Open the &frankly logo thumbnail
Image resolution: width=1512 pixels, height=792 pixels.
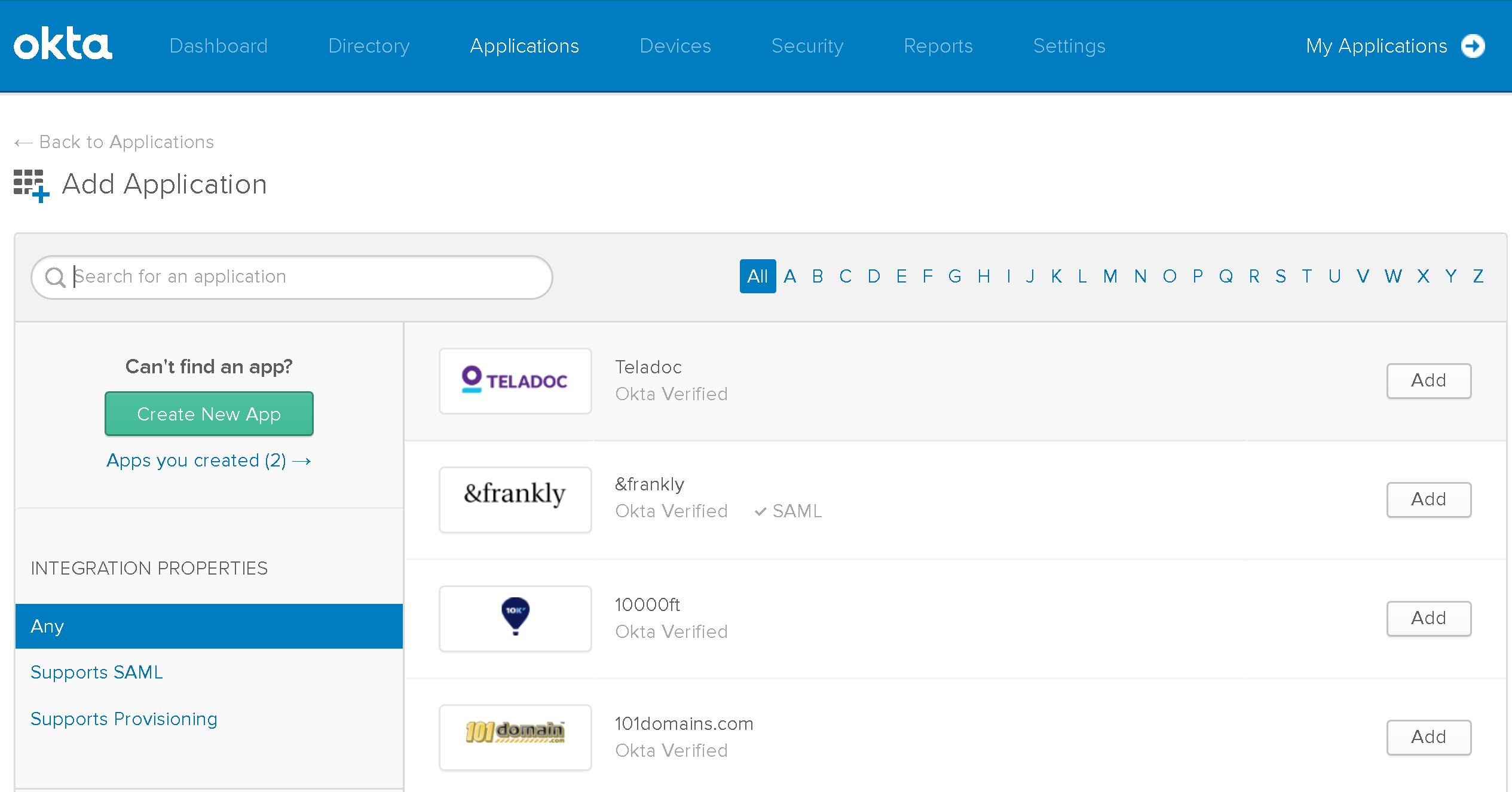(x=515, y=499)
